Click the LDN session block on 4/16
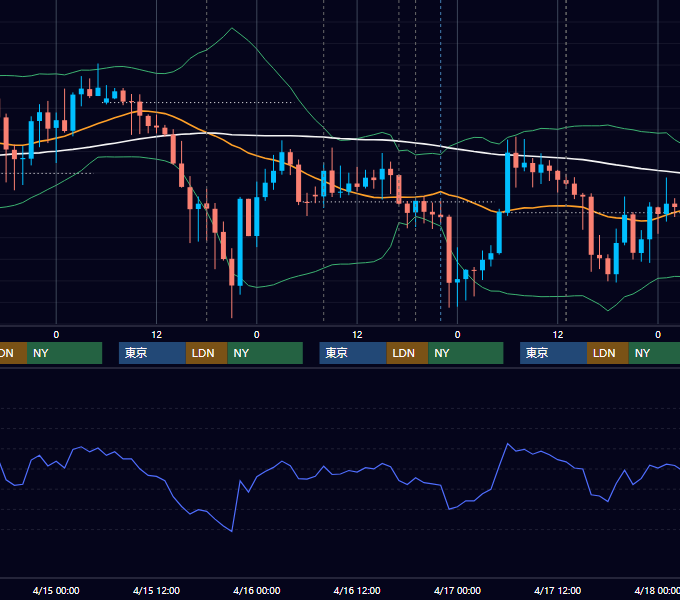 407,353
